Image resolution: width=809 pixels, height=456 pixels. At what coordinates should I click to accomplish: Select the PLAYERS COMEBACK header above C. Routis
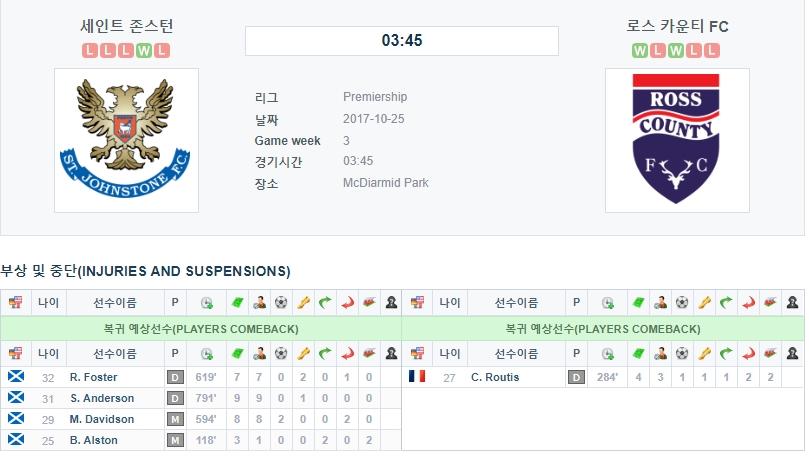tap(603, 329)
